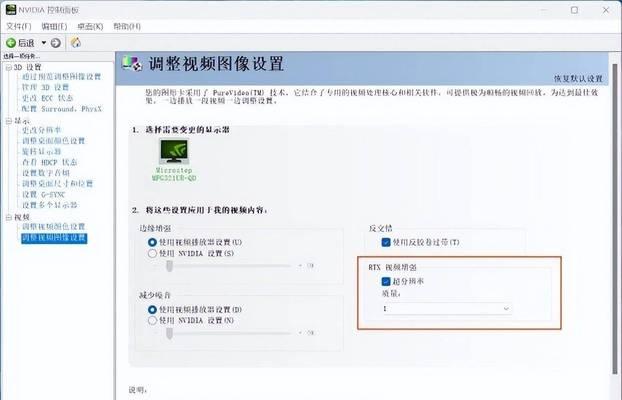
Task: Select edge enhancement 使用视频播放器设置(U) radio
Action: click(152, 242)
